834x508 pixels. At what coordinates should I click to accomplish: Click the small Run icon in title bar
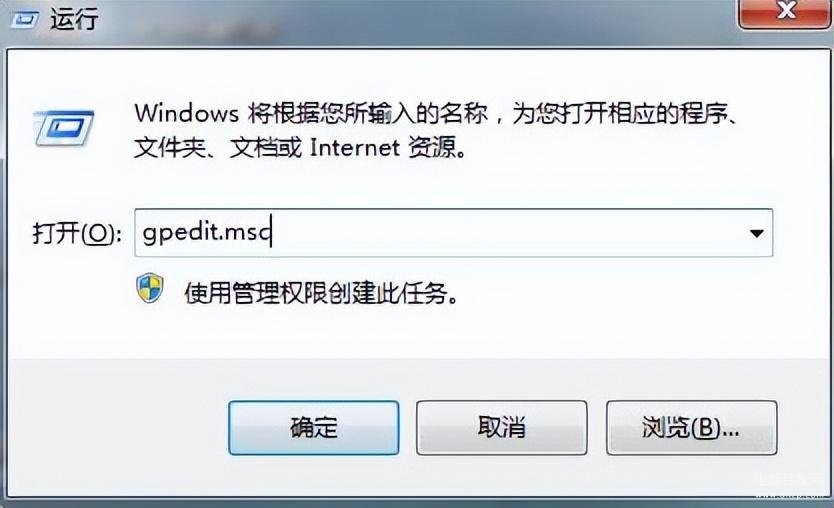[x=24, y=20]
